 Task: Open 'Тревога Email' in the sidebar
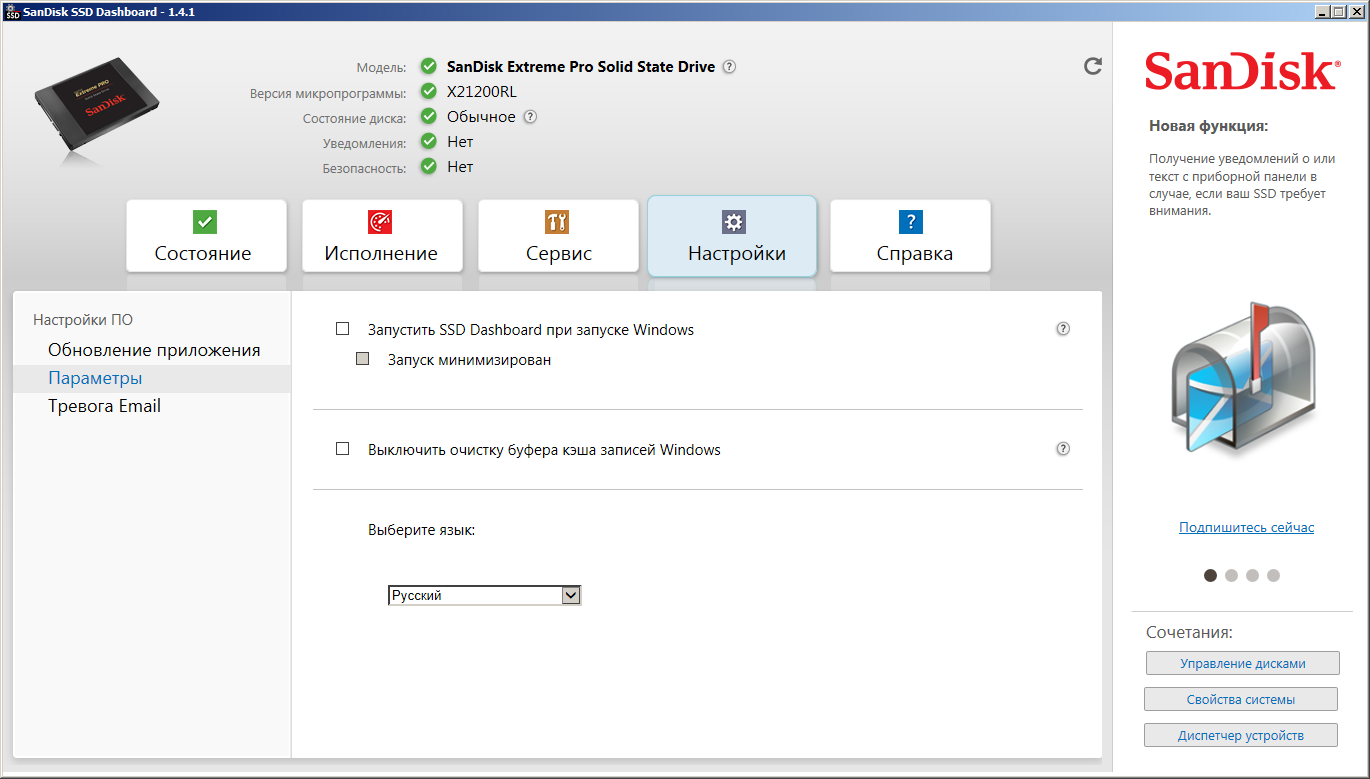tap(104, 406)
